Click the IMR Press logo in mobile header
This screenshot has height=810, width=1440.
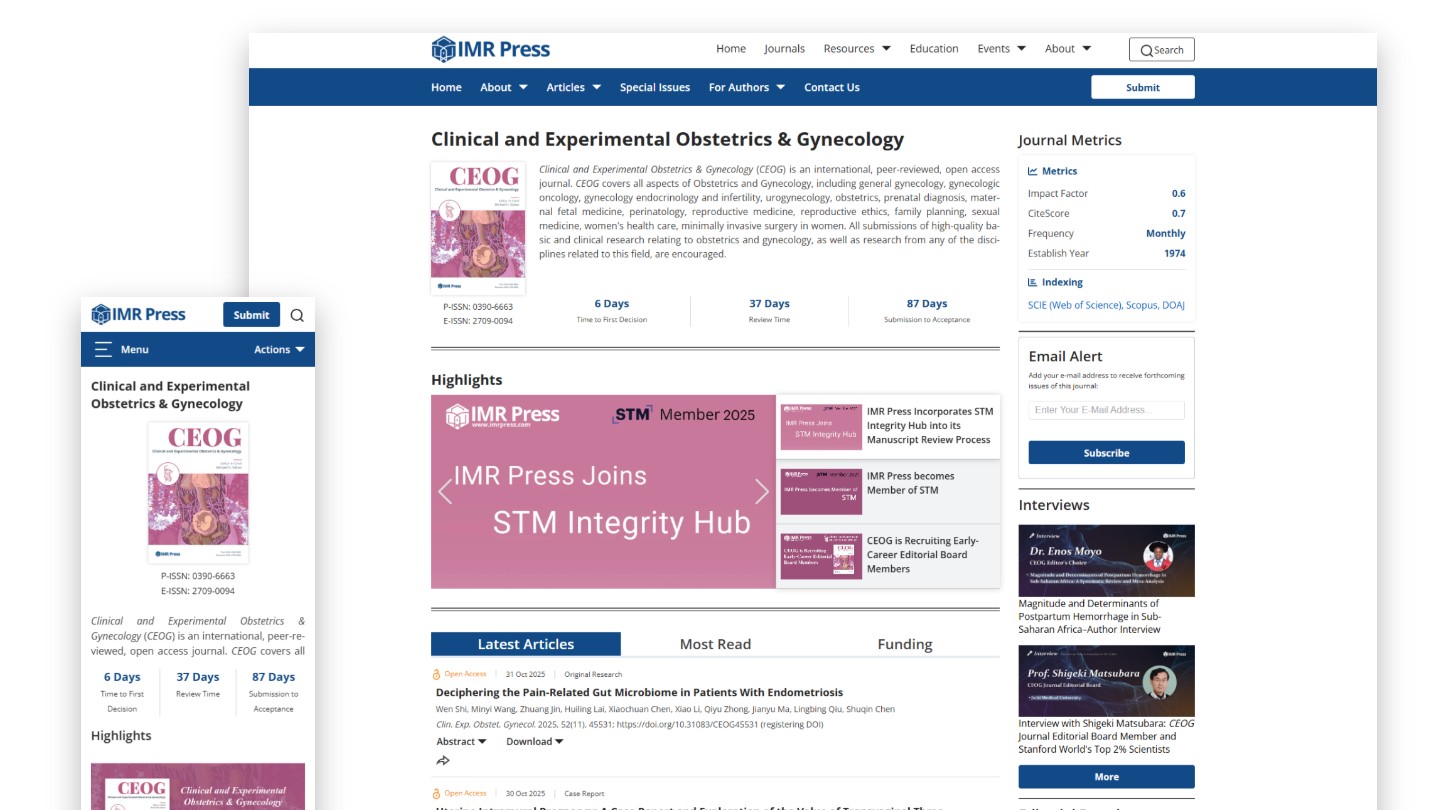point(139,314)
